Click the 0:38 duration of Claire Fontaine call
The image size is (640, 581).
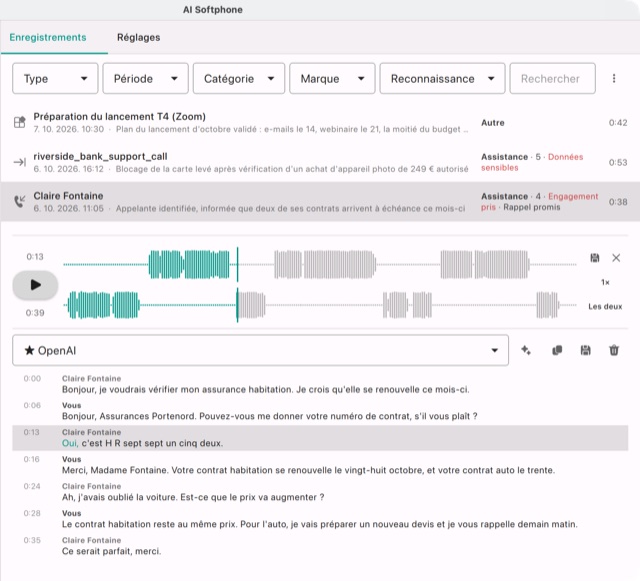pyautogui.click(x=618, y=202)
